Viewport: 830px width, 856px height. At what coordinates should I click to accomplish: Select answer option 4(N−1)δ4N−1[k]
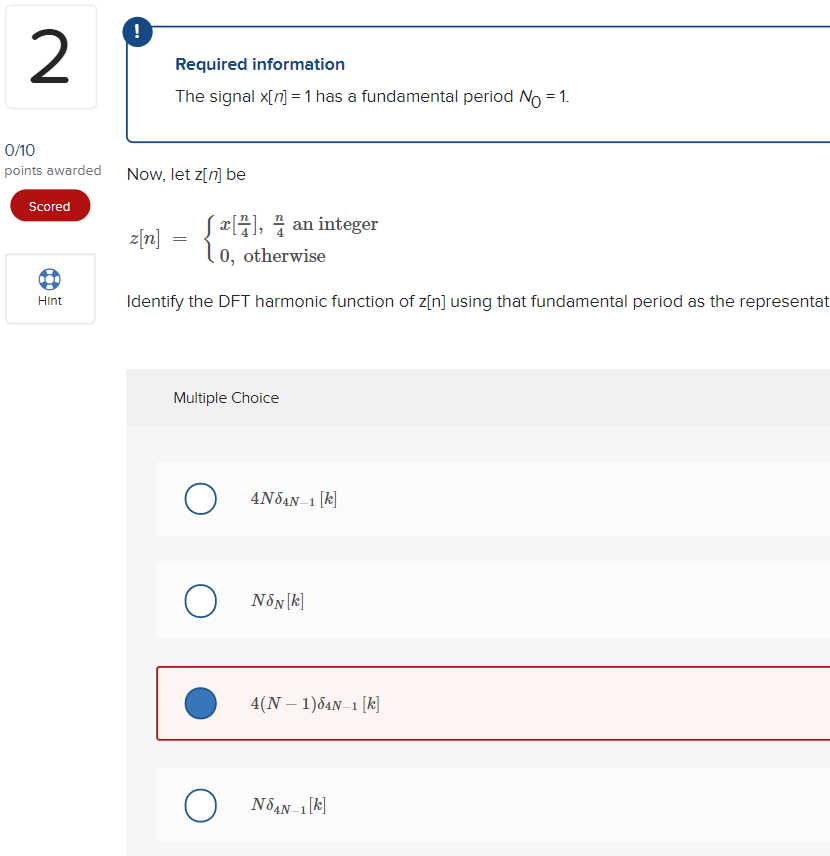pyautogui.click(x=315, y=703)
